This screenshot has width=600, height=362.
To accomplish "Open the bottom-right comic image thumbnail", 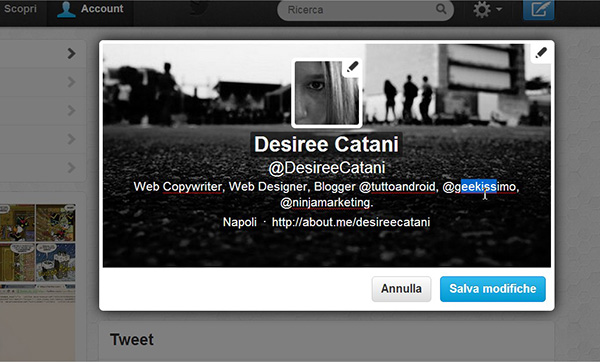I will point(56,262).
